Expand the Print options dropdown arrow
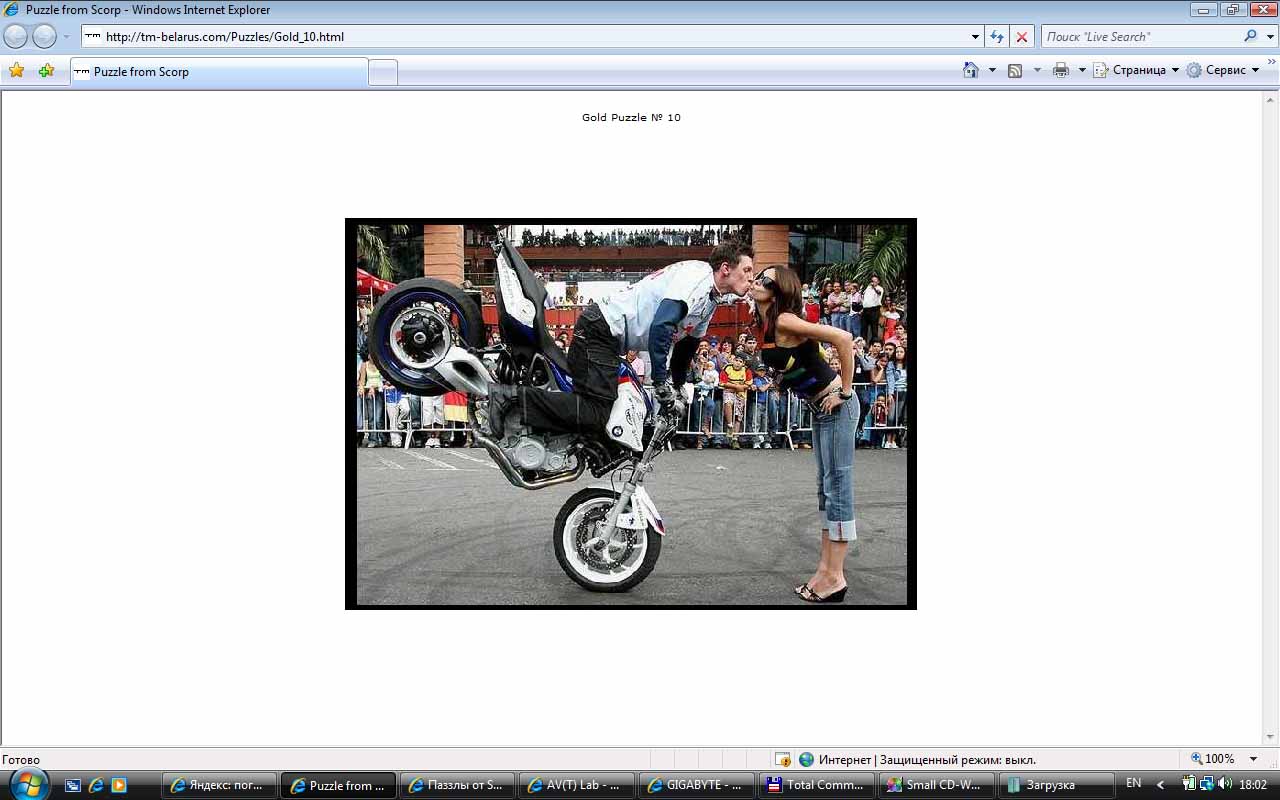The image size is (1280, 800). tap(1082, 70)
